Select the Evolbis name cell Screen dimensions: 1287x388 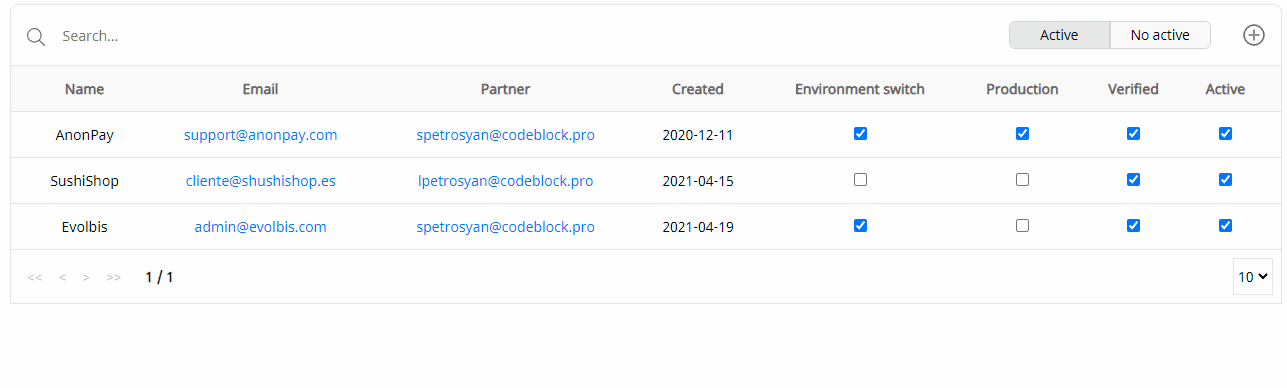[x=85, y=227]
